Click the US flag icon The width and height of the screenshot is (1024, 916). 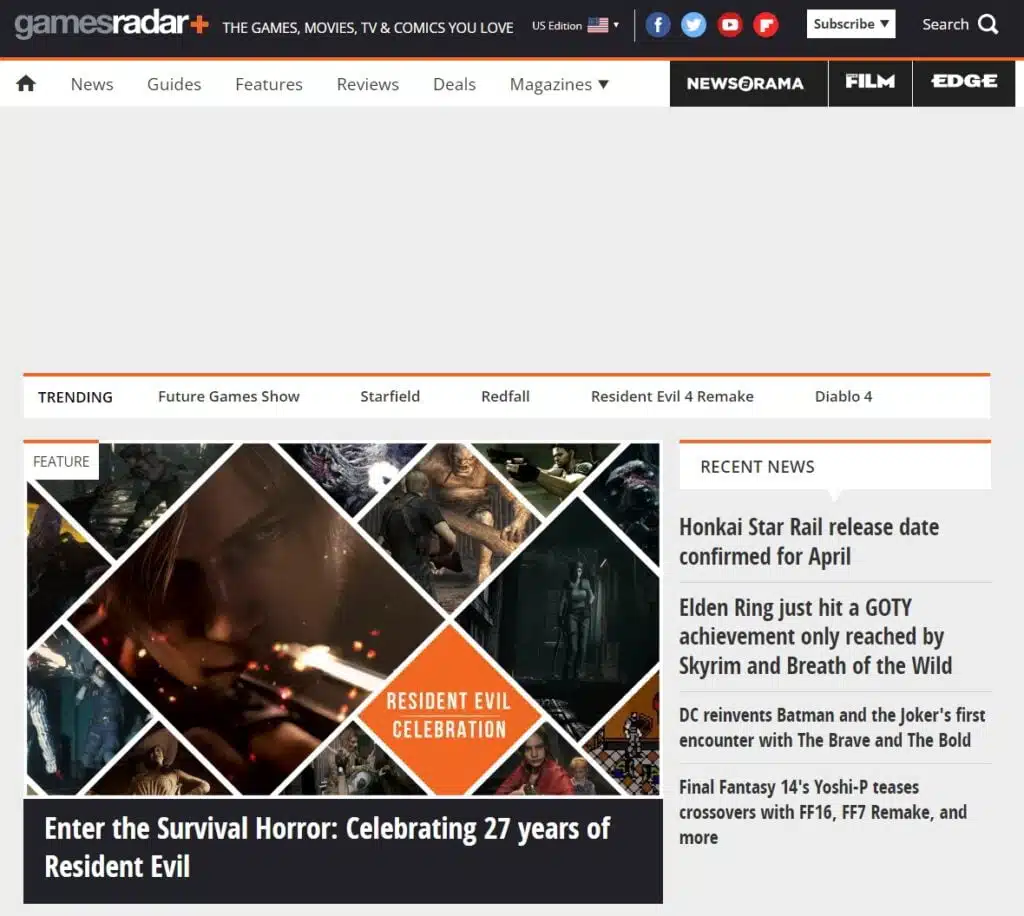tap(598, 25)
